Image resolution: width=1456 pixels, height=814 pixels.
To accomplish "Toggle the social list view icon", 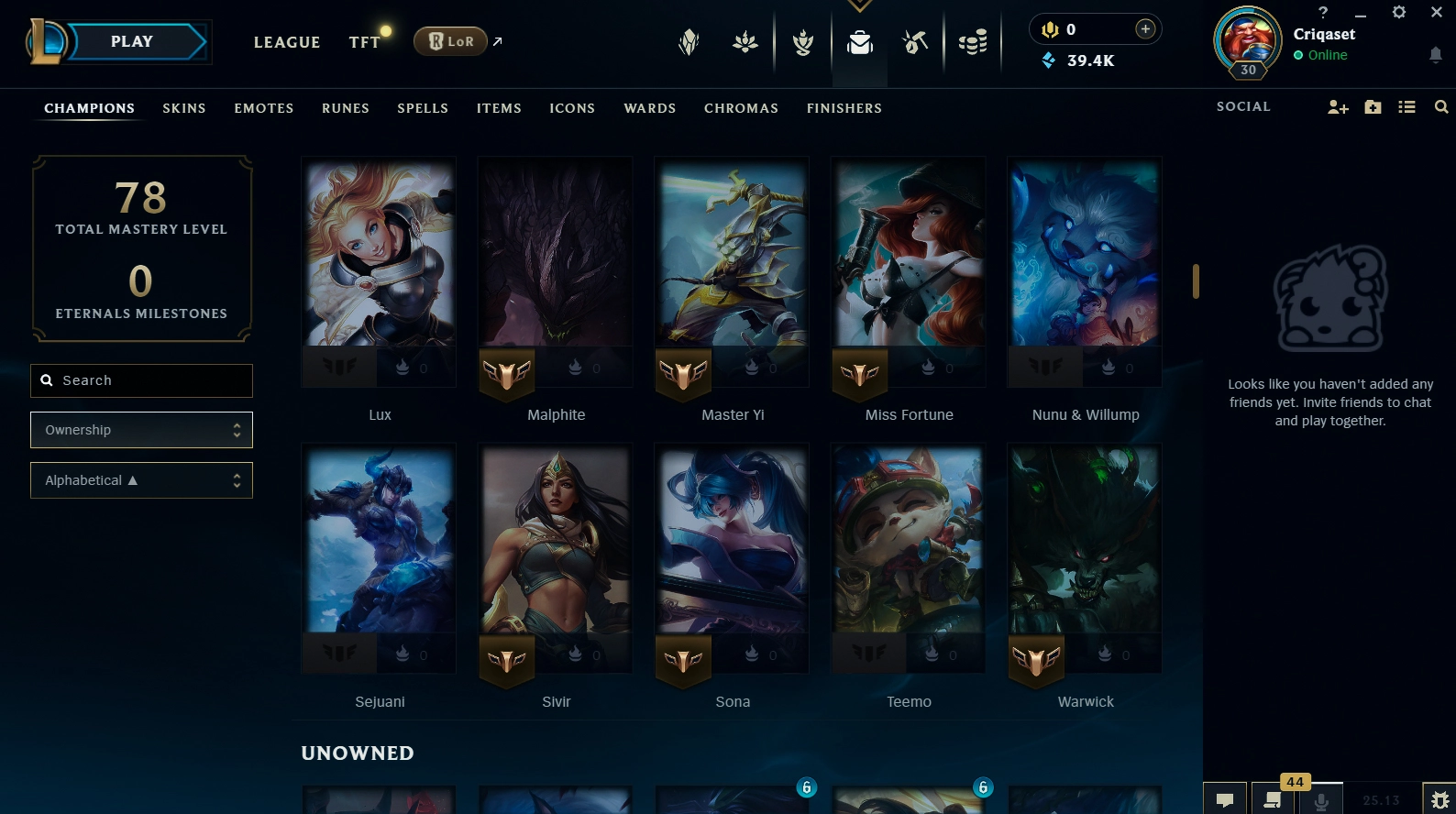I will point(1406,107).
